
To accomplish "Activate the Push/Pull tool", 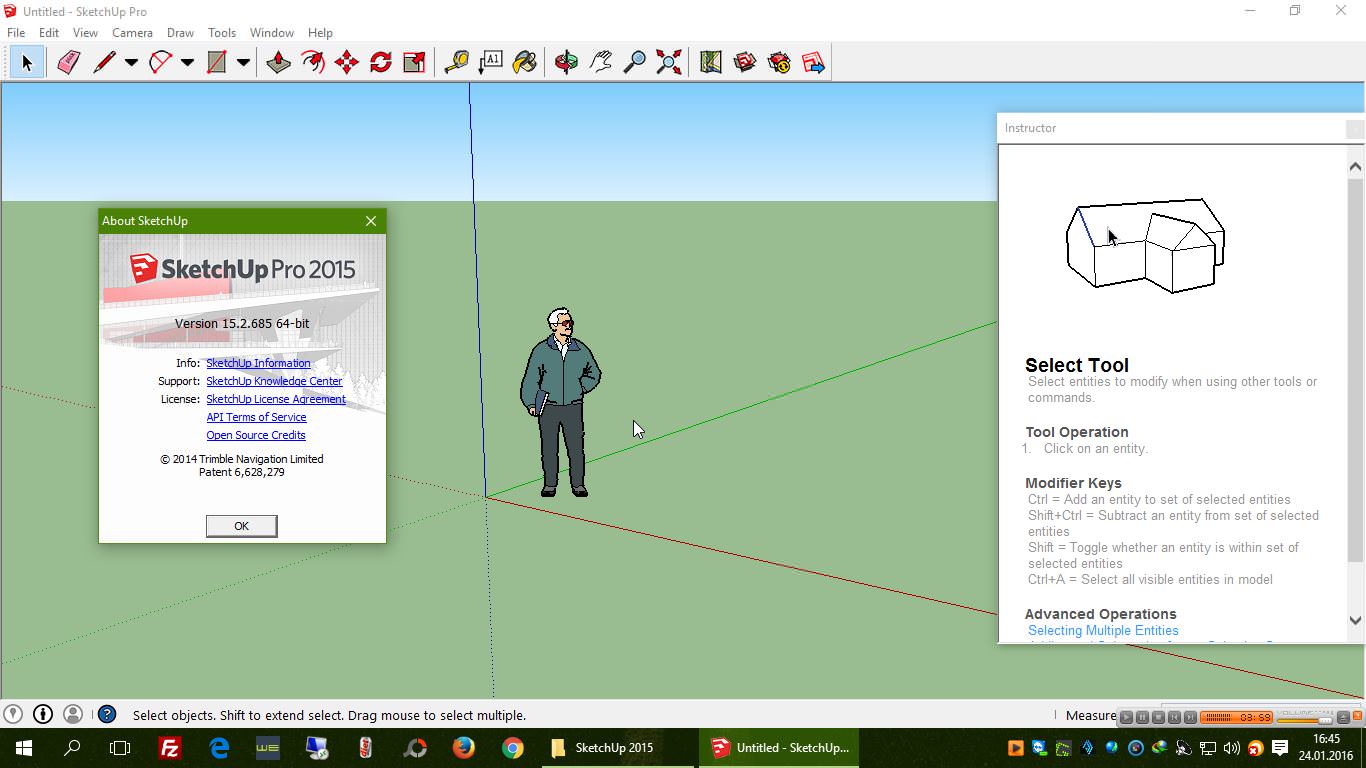I will pyautogui.click(x=278, y=62).
